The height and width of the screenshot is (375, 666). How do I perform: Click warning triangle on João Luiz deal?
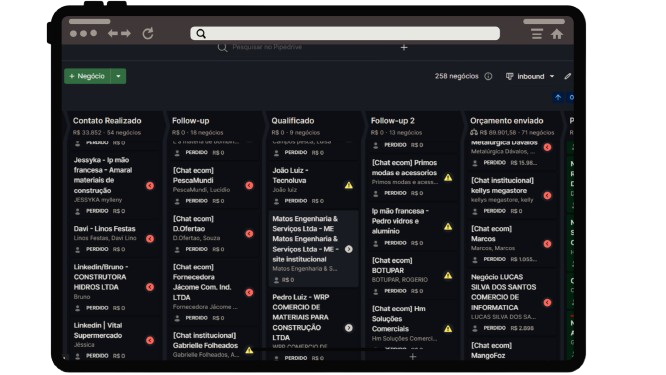pos(349,185)
